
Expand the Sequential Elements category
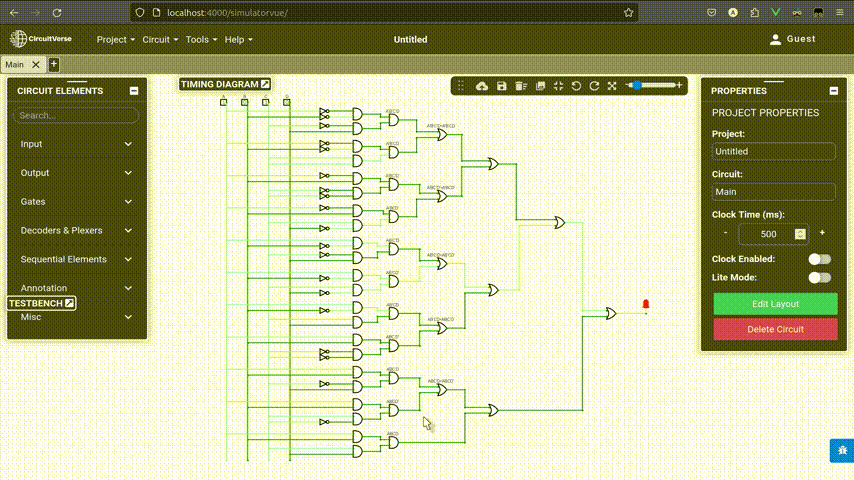tap(77, 259)
